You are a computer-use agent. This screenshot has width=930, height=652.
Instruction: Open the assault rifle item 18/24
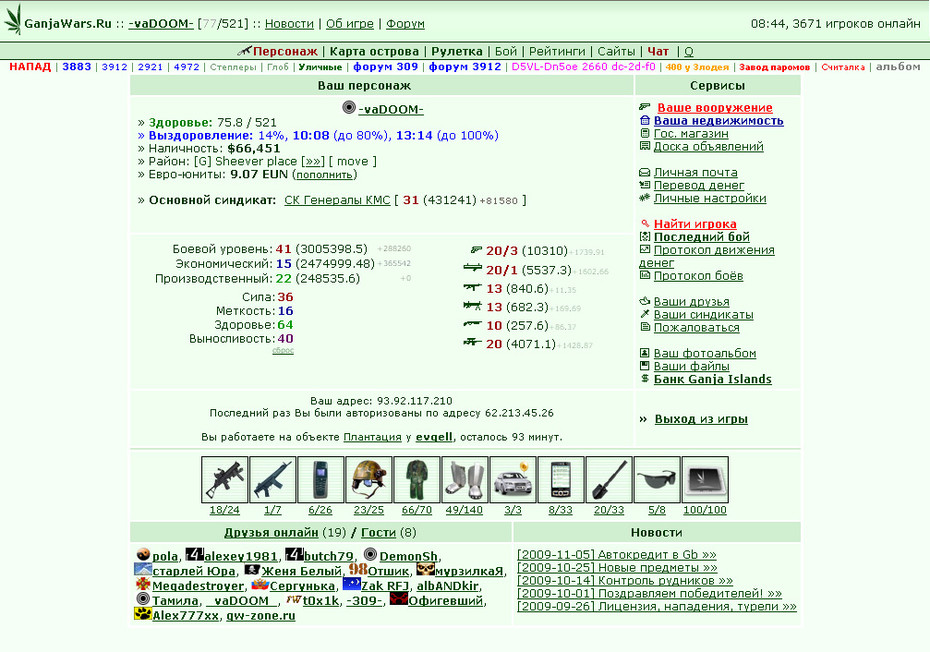[x=224, y=479]
